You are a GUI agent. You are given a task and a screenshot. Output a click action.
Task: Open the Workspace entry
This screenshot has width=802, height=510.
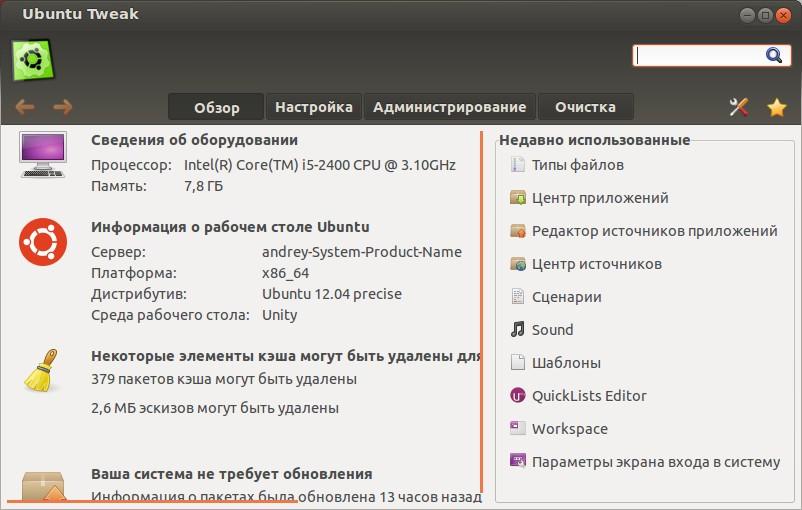(570, 429)
